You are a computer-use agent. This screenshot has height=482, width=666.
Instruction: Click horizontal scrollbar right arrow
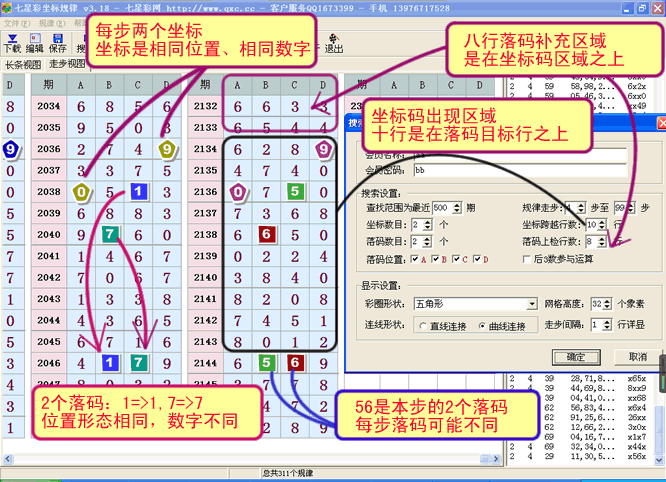(x=497, y=459)
